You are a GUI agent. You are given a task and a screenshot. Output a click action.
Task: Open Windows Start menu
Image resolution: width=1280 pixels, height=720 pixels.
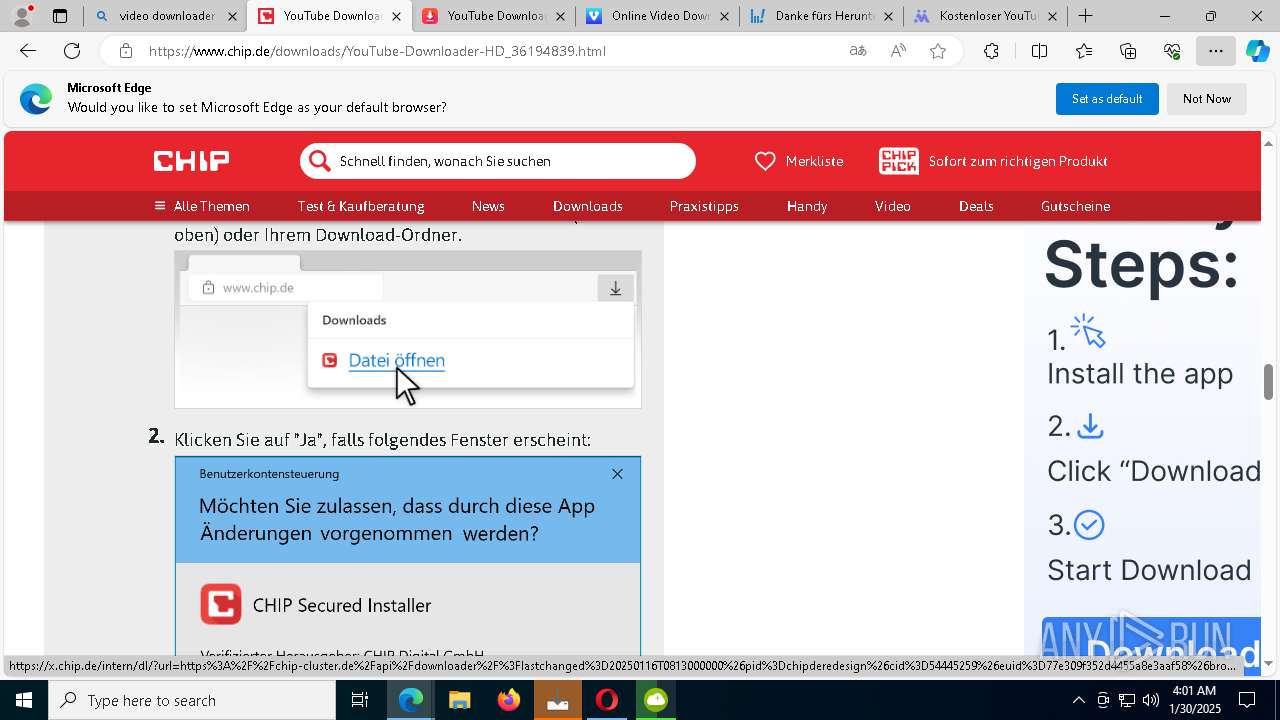pyautogui.click(x=24, y=700)
